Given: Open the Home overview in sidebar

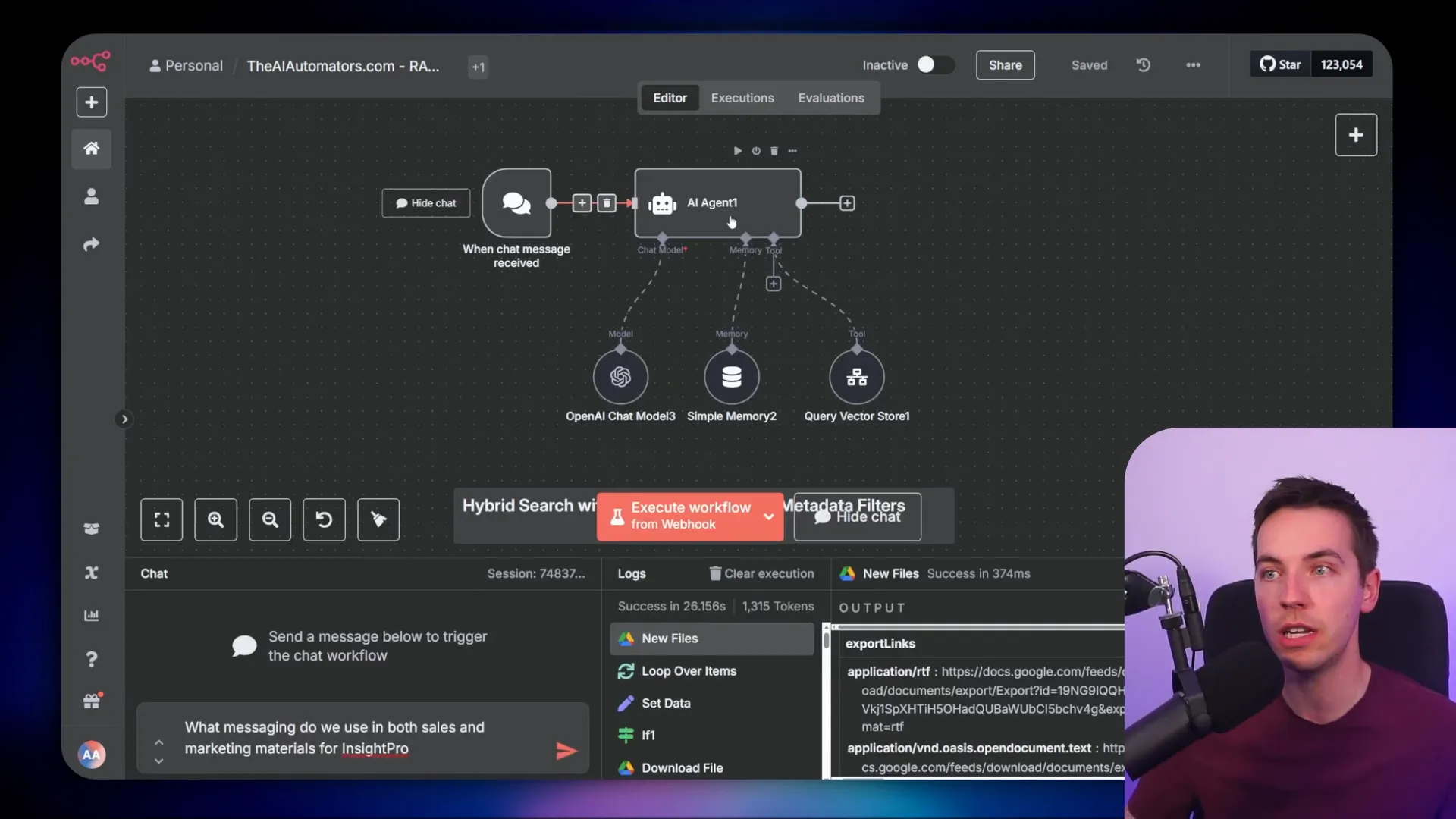Looking at the screenshot, I should [92, 149].
